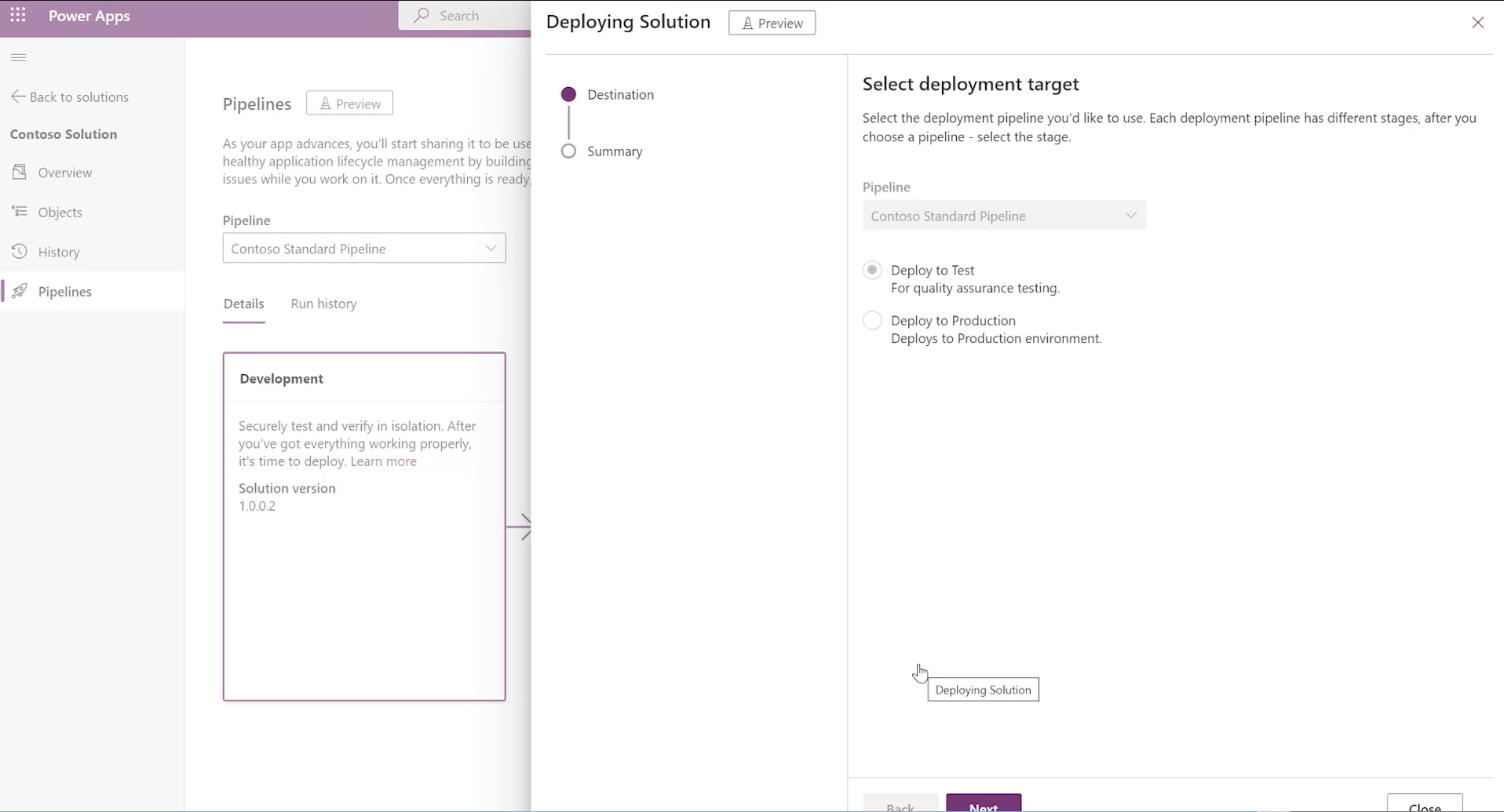Image resolution: width=1504 pixels, height=812 pixels.
Task: Select the Deploy to Test radio button
Action: (x=872, y=270)
